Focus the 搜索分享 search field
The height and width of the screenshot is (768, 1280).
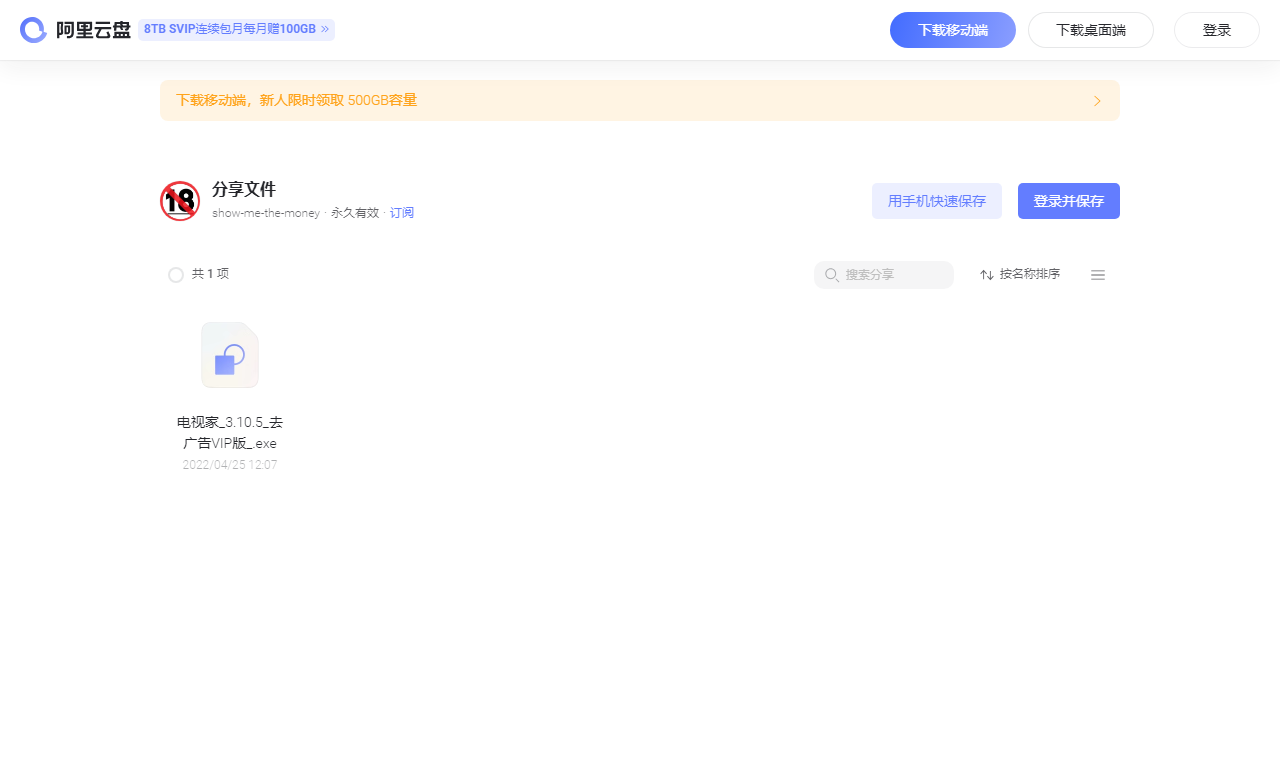coord(884,275)
